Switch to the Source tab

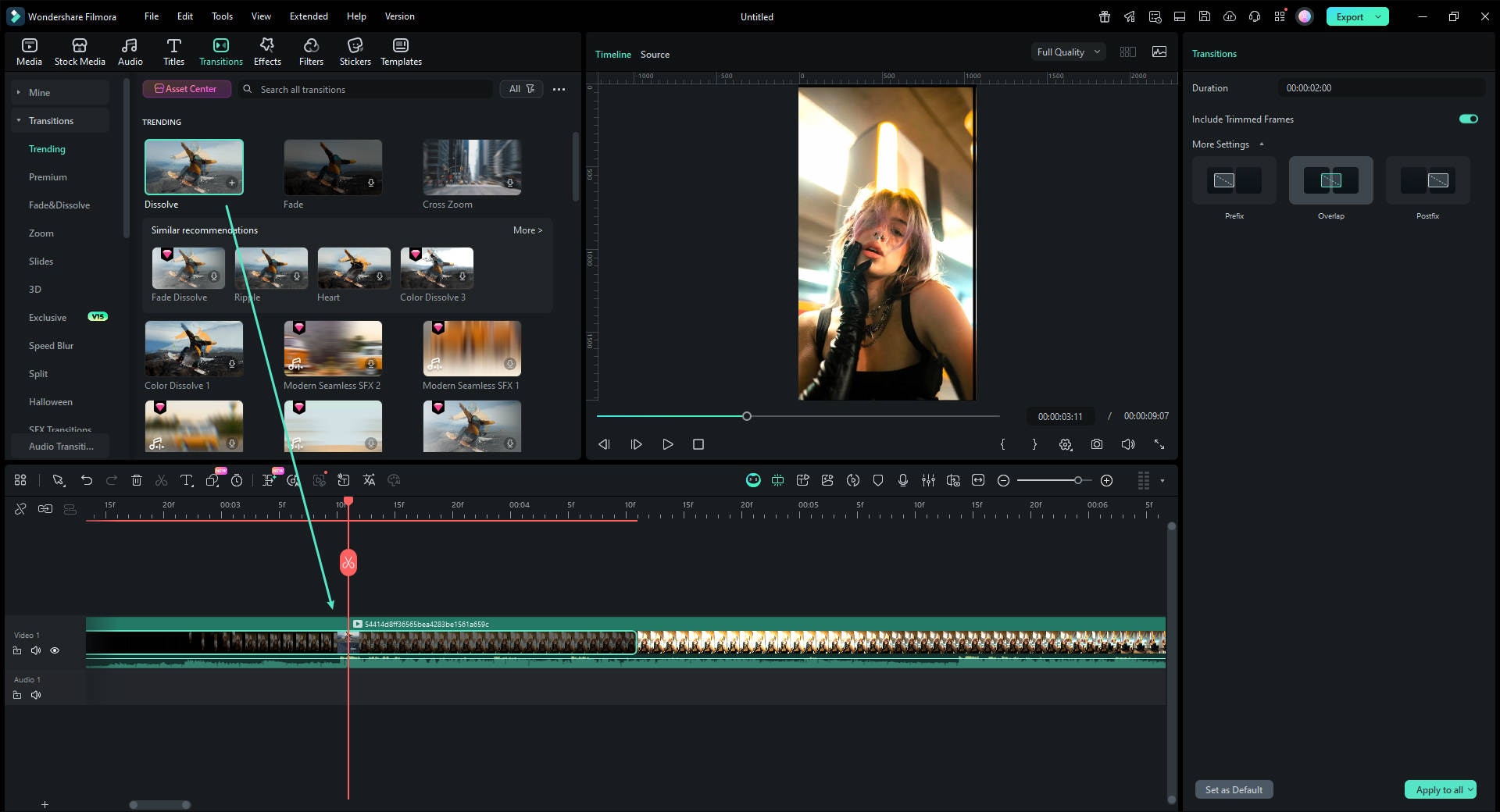(x=655, y=55)
